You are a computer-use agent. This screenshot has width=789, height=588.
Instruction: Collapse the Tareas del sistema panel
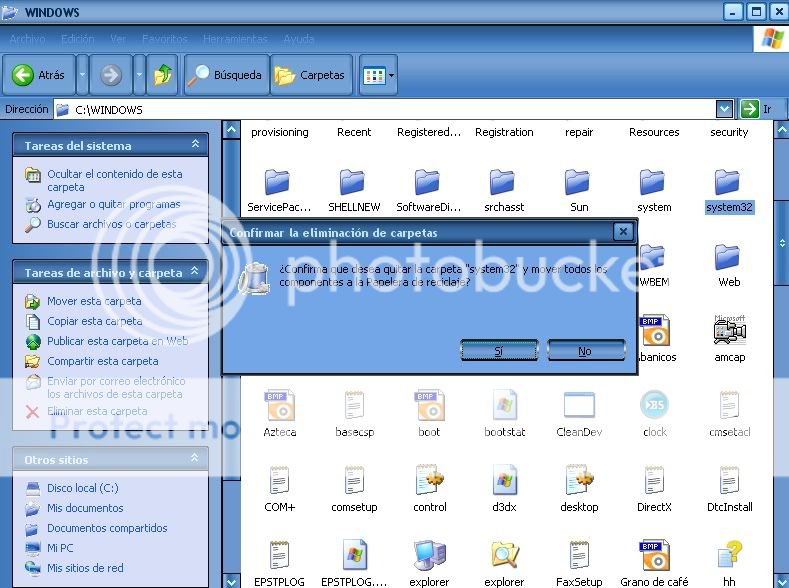tap(195, 145)
